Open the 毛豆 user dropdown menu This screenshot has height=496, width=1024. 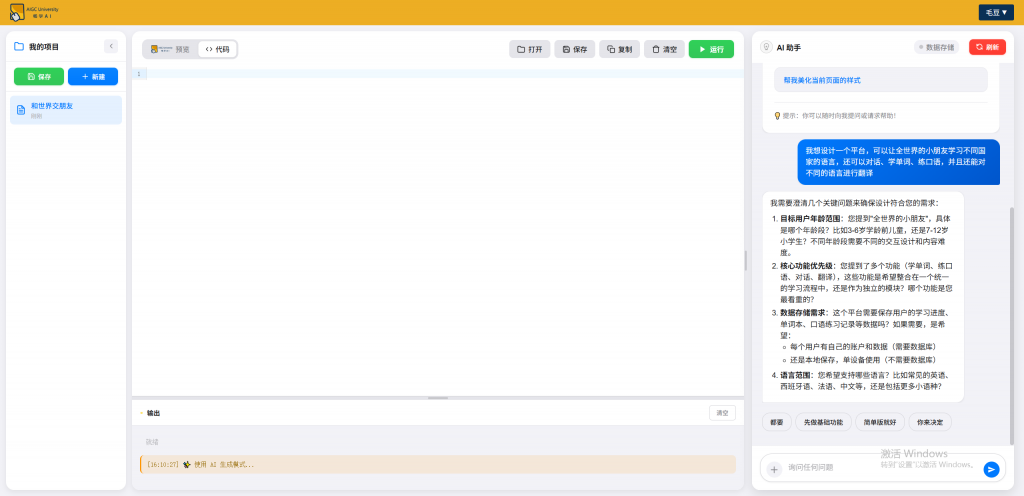[996, 12]
